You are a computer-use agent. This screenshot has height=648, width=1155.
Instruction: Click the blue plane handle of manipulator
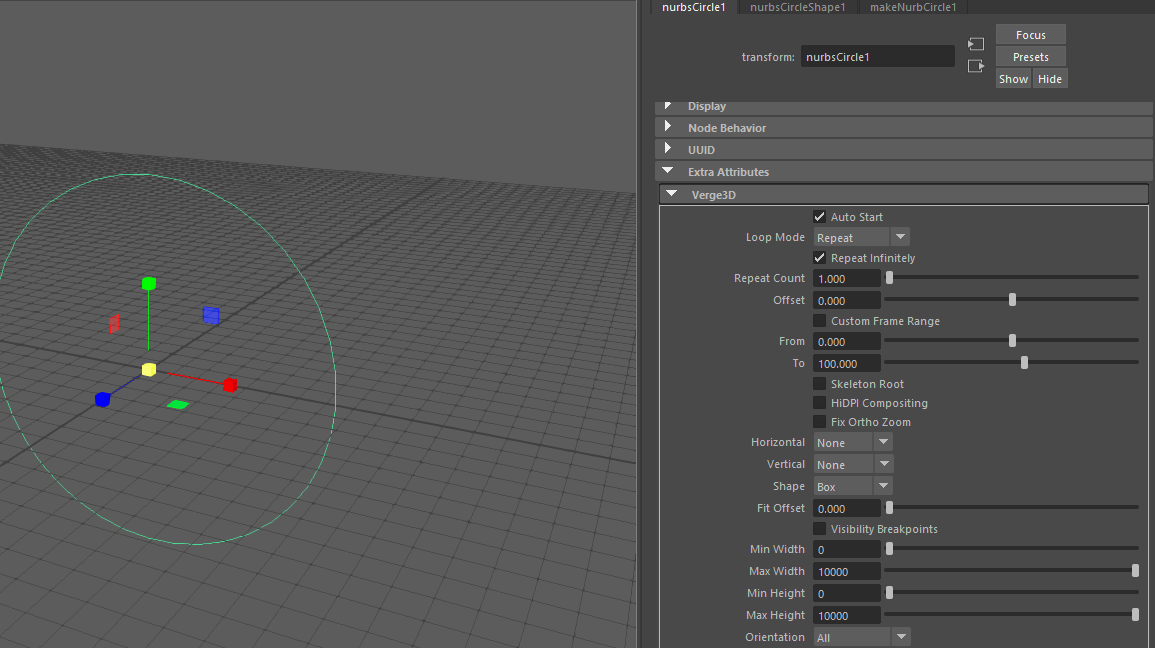pos(211,315)
